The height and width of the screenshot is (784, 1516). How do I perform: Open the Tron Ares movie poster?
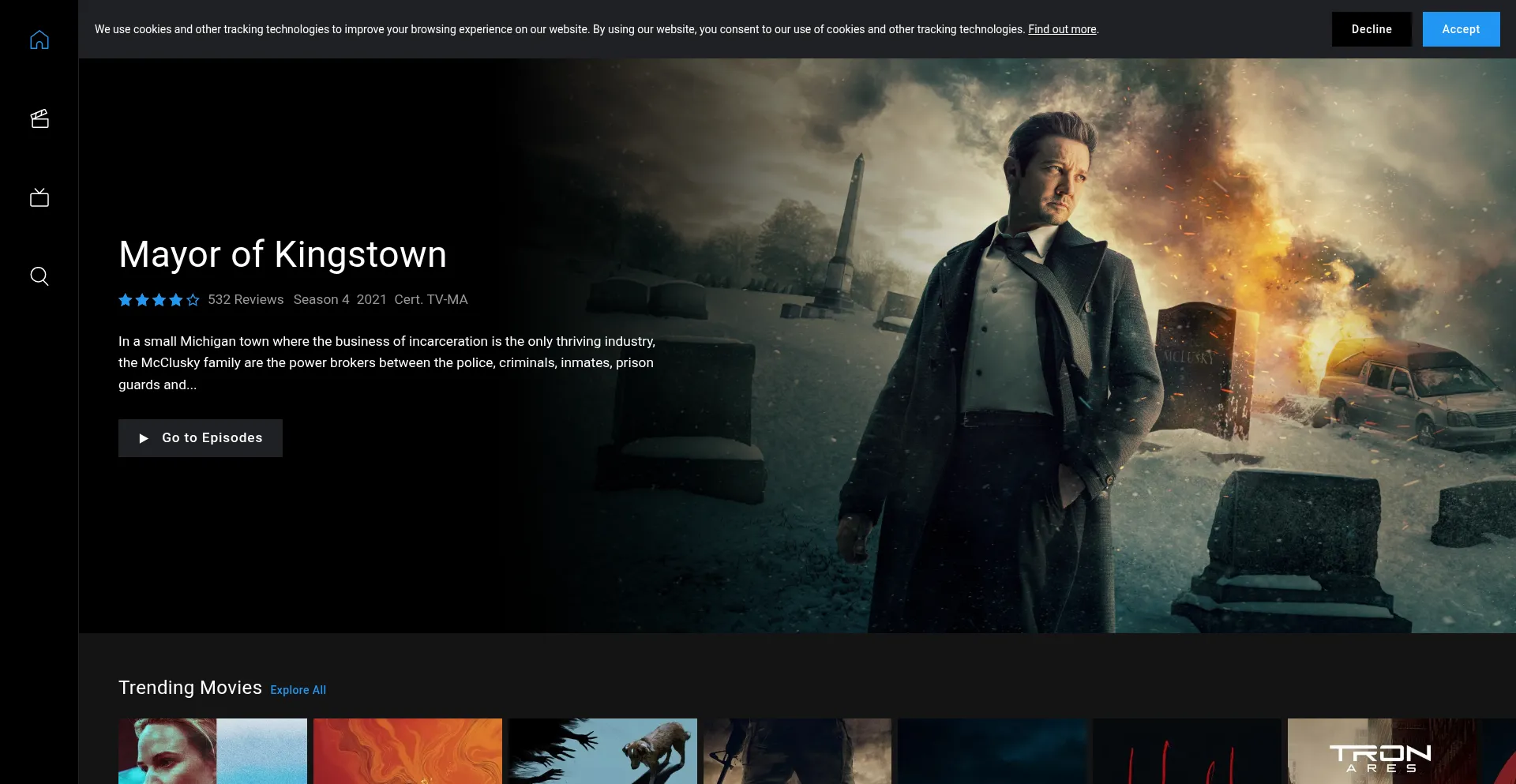click(x=1381, y=751)
